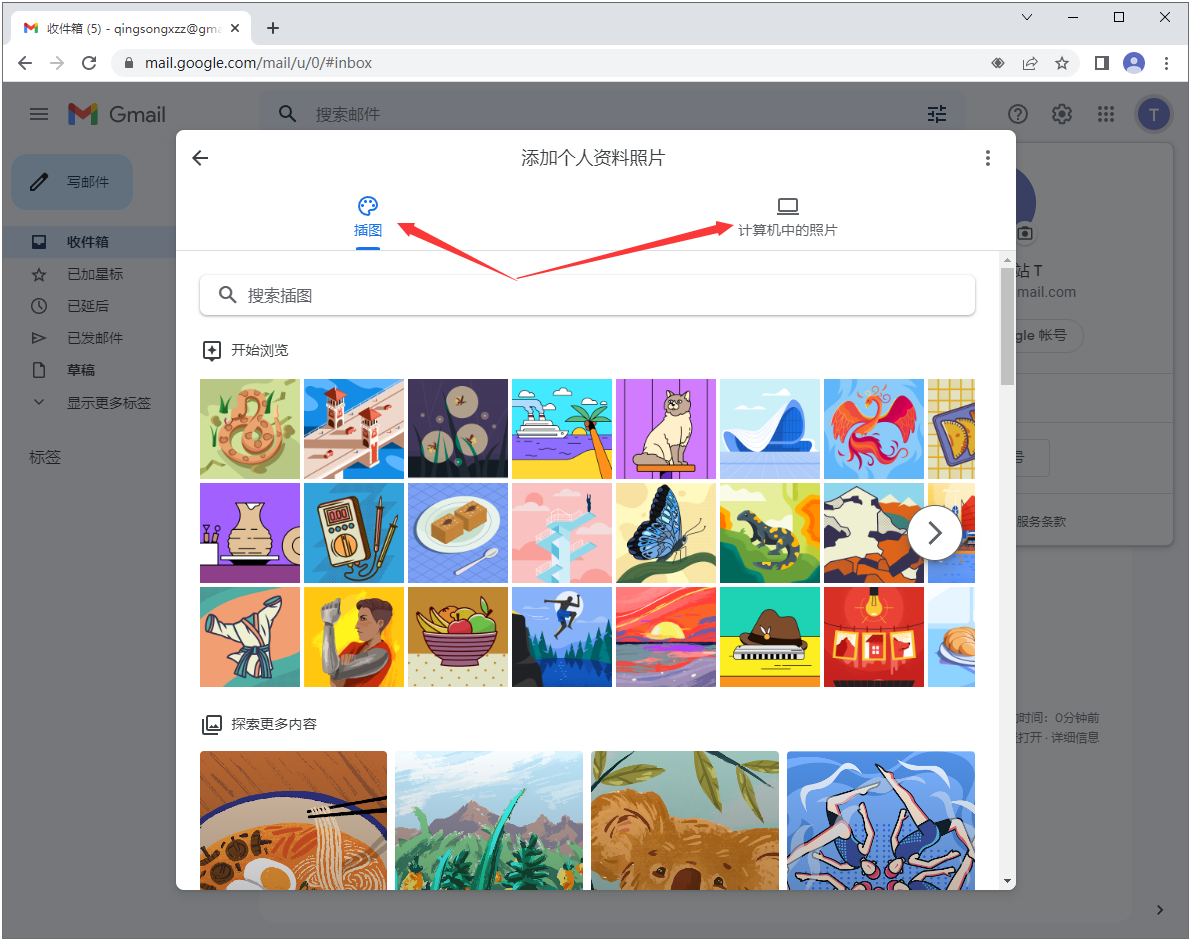Viewport: 1191px width, 941px height.
Task: Click the magnifier icon in illustration search
Action: point(227,295)
